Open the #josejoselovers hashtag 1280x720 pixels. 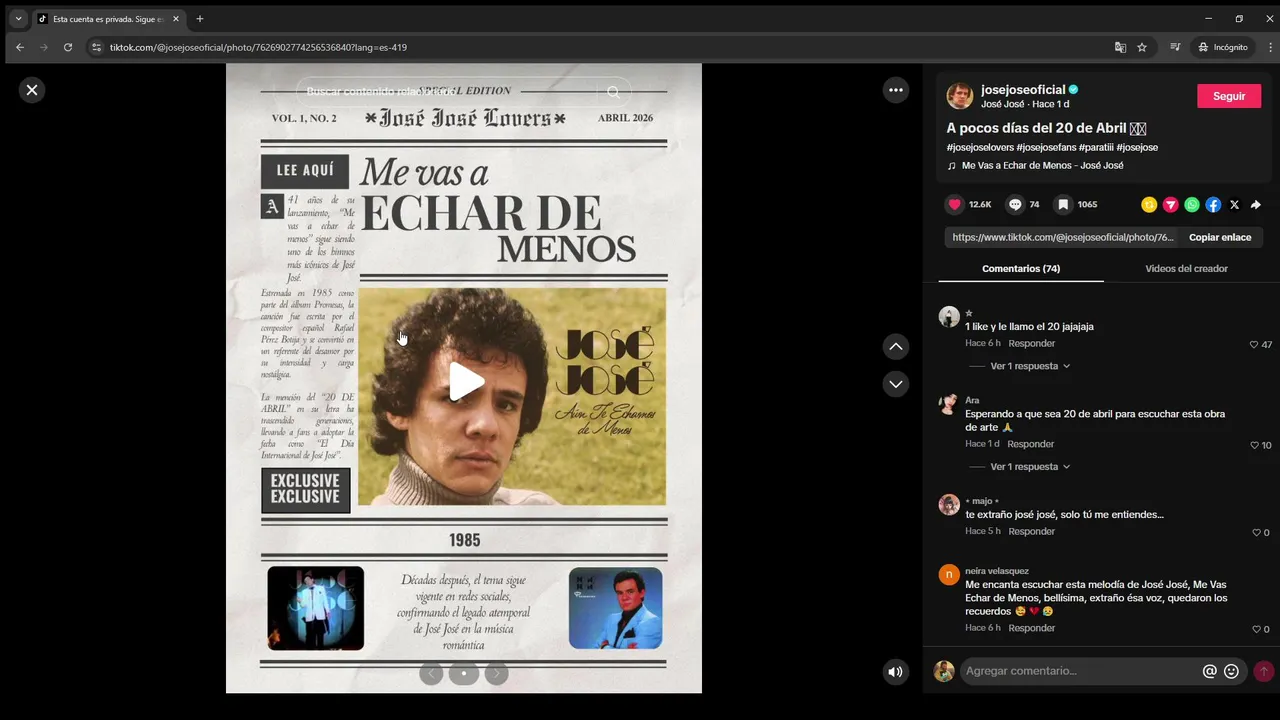point(980,147)
